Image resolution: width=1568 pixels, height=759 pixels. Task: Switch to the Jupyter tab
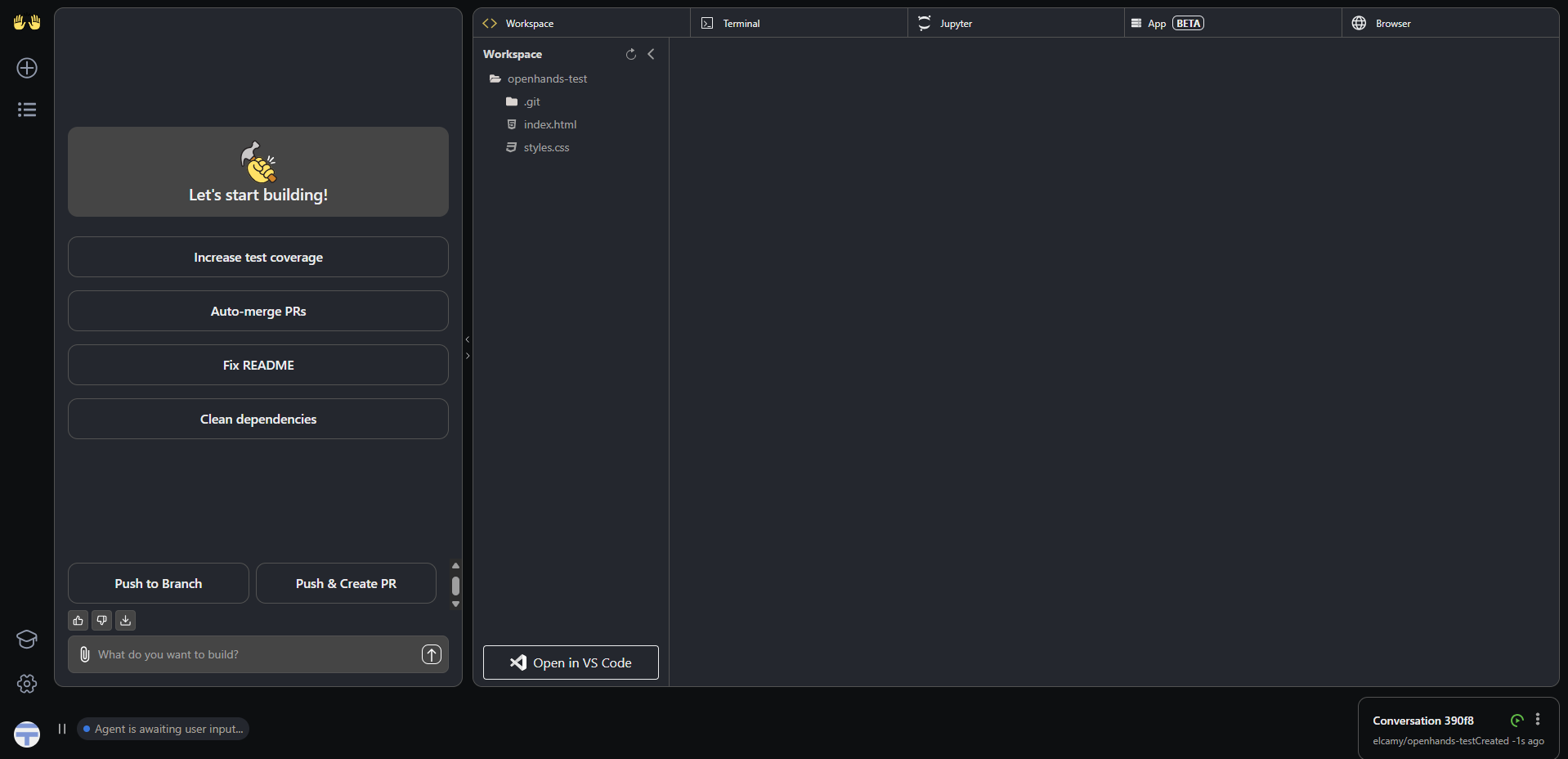pos(955,24)
